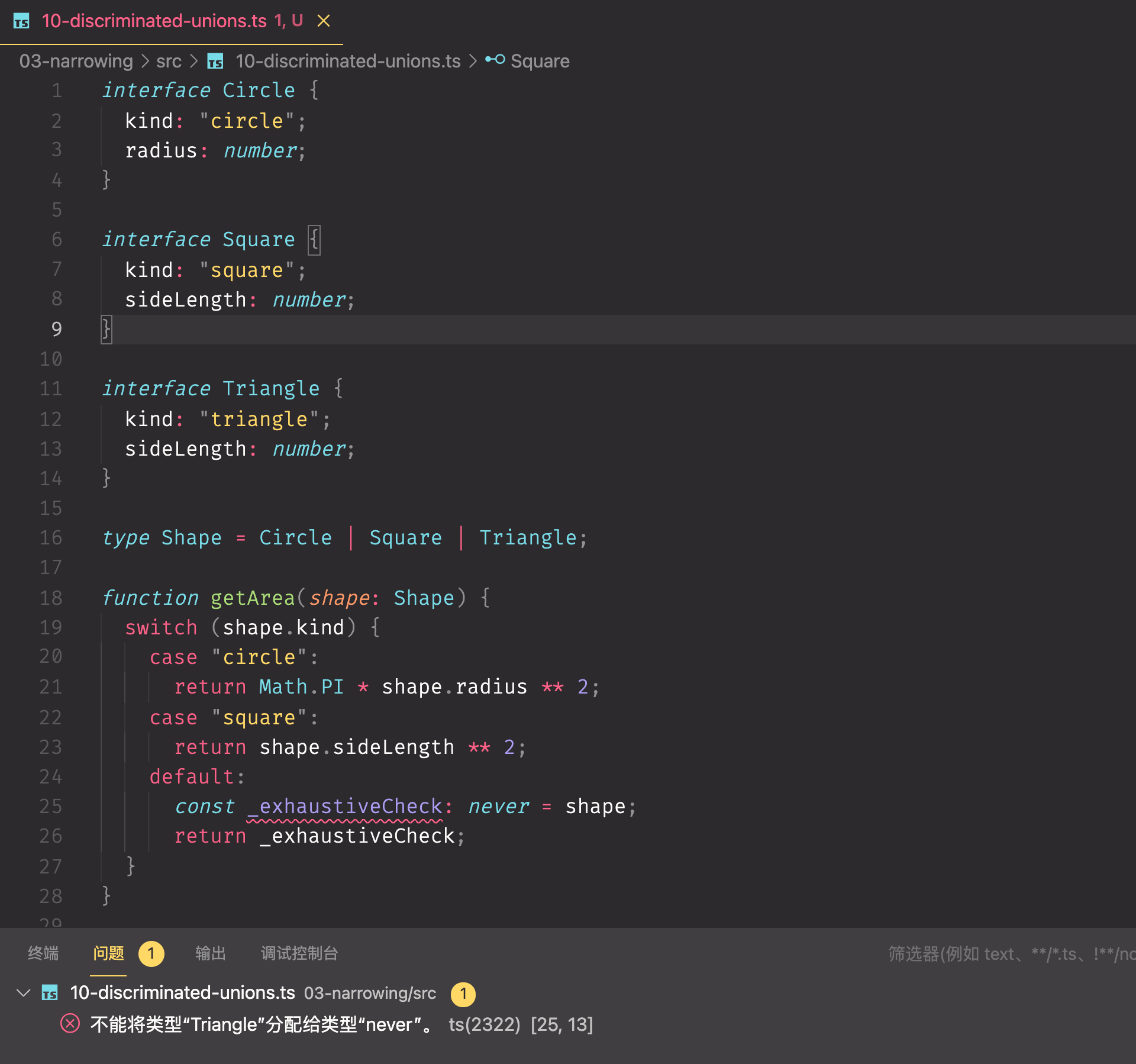The height and width of the screenshot is (1064, 1136).
Task: Click the switch keyword on line 19
Action: tap(161, 628)
